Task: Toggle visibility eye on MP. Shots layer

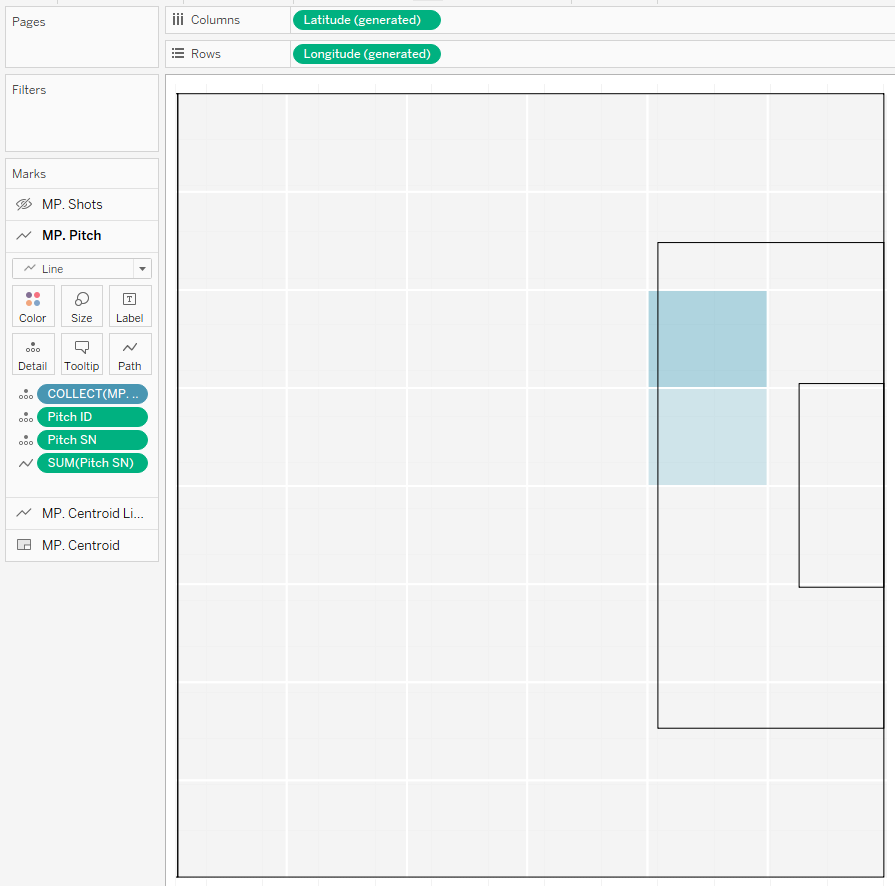Action: [x=25, y=205]
